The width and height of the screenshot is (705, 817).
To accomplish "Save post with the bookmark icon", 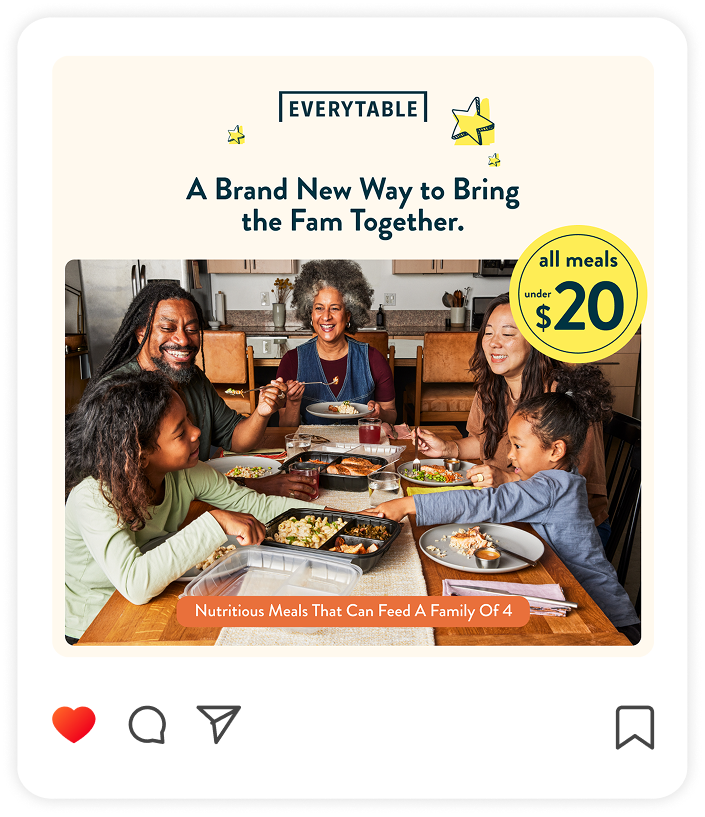I will click(635, 727).
